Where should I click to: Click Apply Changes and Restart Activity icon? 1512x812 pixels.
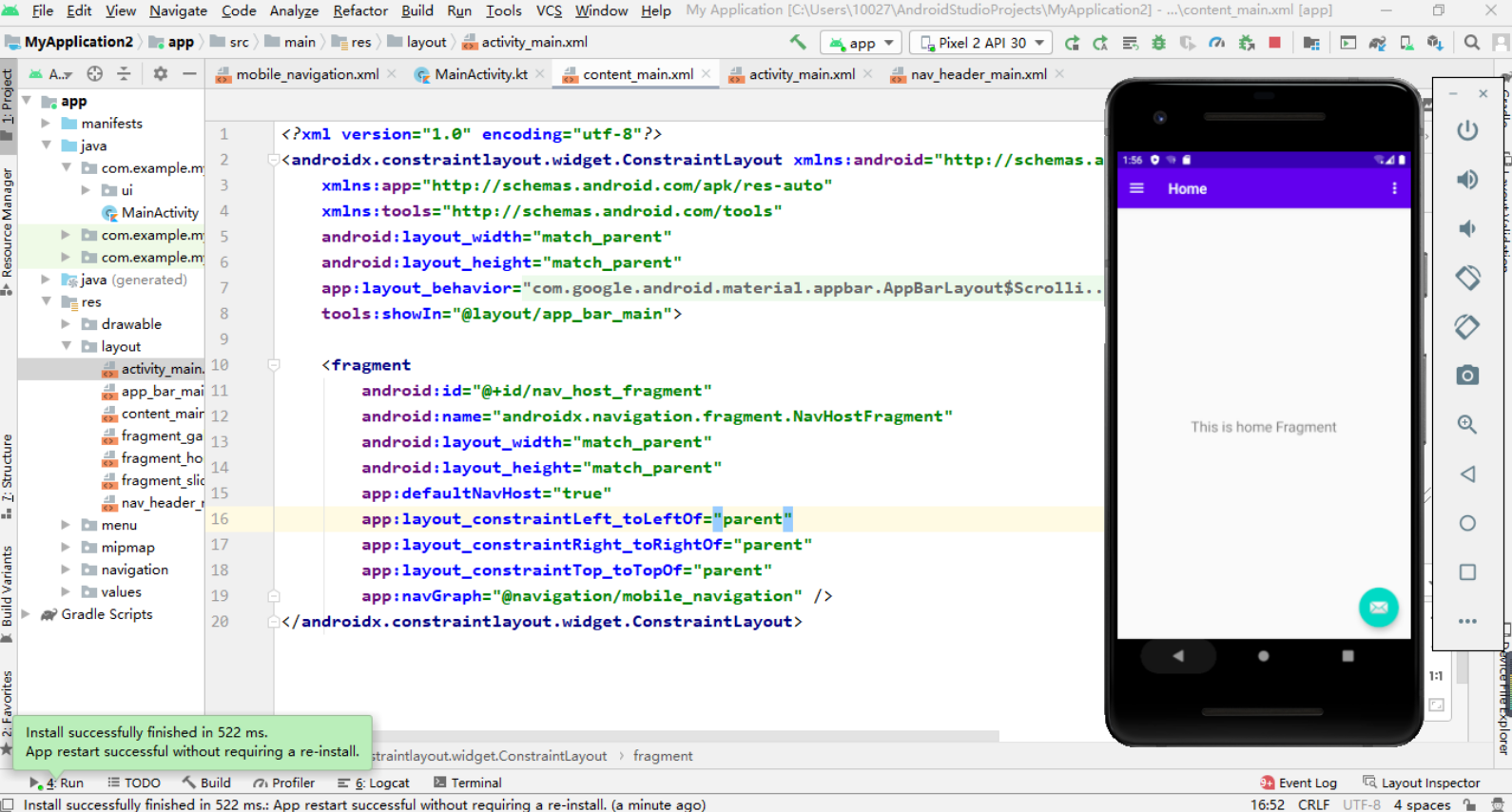click(x=1100, y=43)
